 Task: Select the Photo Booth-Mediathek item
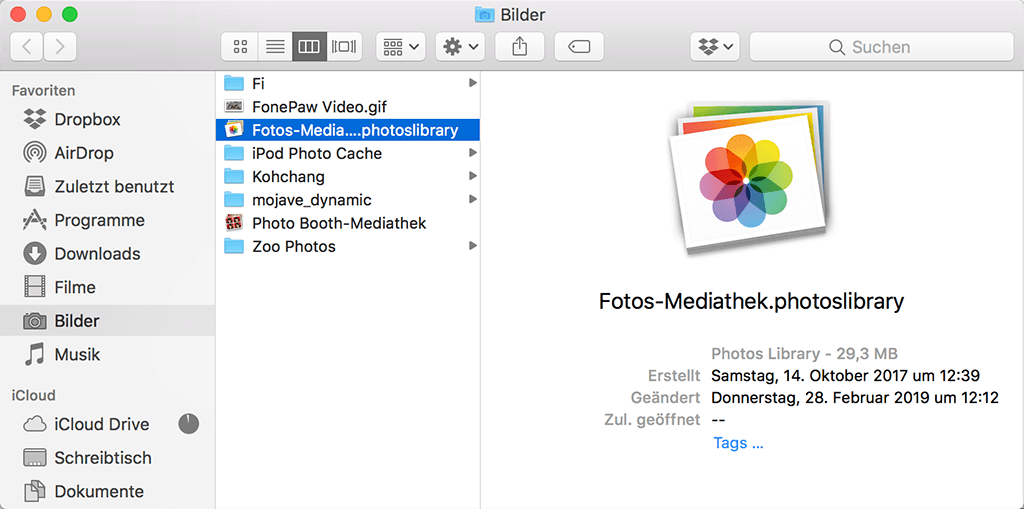(339, 223)
